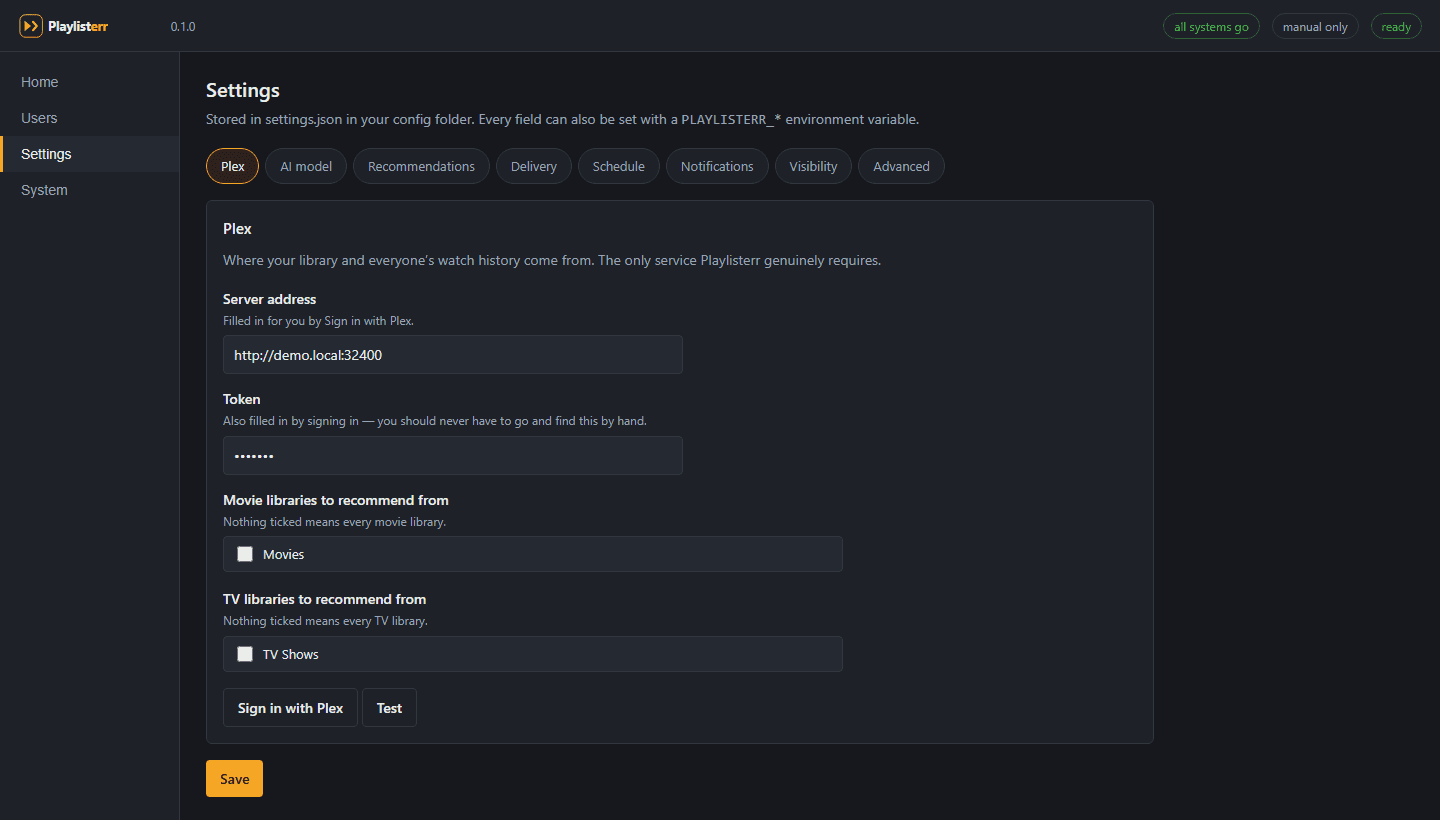Test the Plex connection
The height and width of the screenshot is (820, 1440).
389,708
